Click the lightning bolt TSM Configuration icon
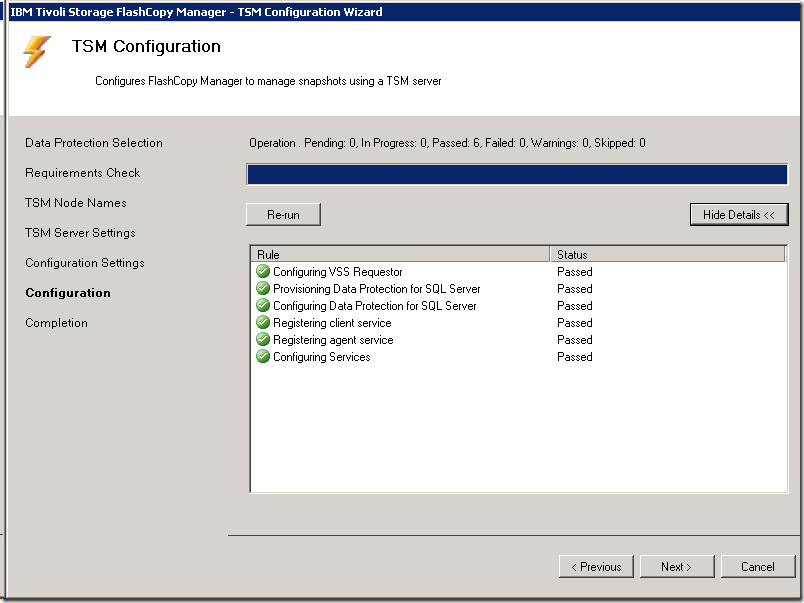 (x=37, y=52)
